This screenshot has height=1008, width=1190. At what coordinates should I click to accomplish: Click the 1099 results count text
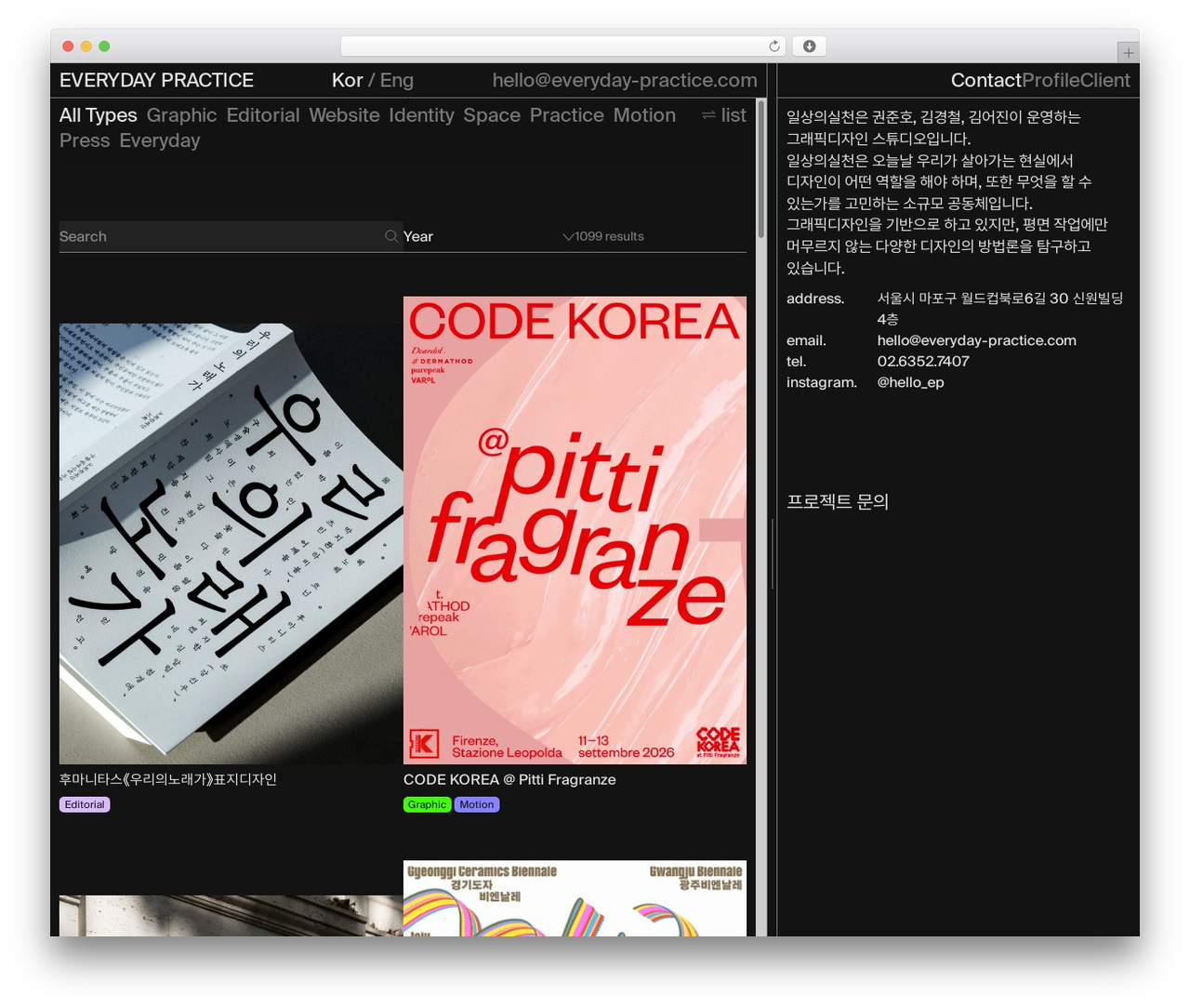point(609,236)
